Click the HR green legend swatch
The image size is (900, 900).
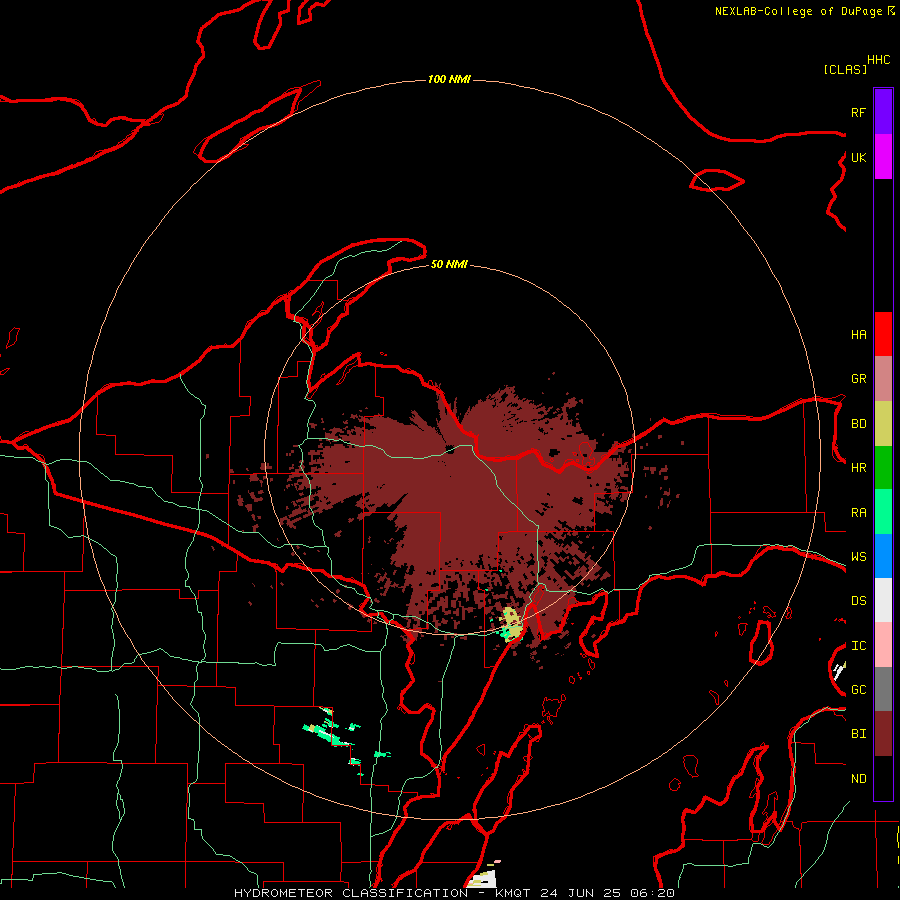click(x=883, y=468)
